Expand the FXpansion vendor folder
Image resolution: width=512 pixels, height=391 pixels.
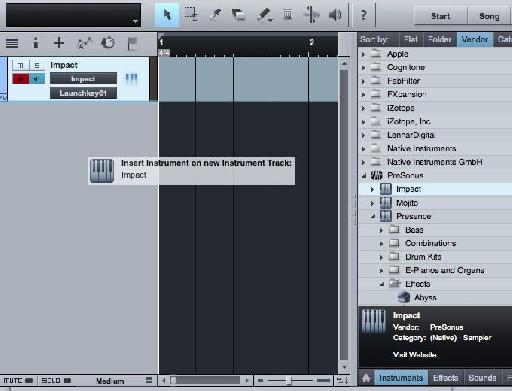click(364, 95)
